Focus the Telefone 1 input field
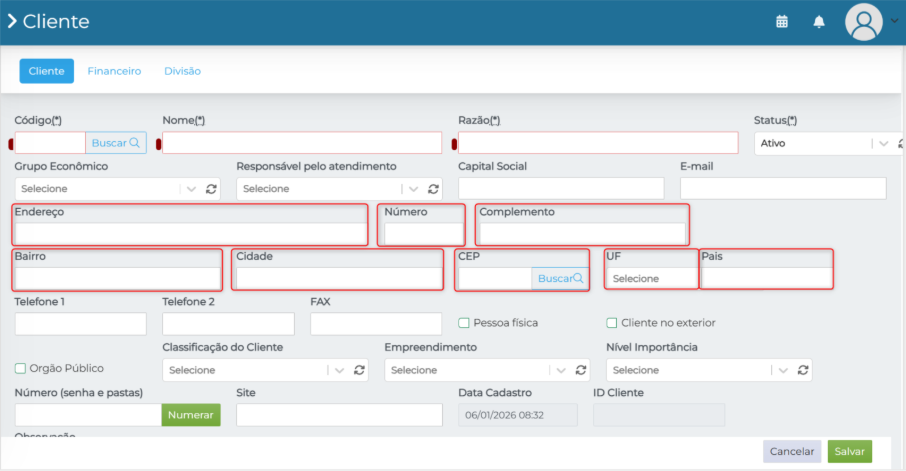 (x=80, y=324)
